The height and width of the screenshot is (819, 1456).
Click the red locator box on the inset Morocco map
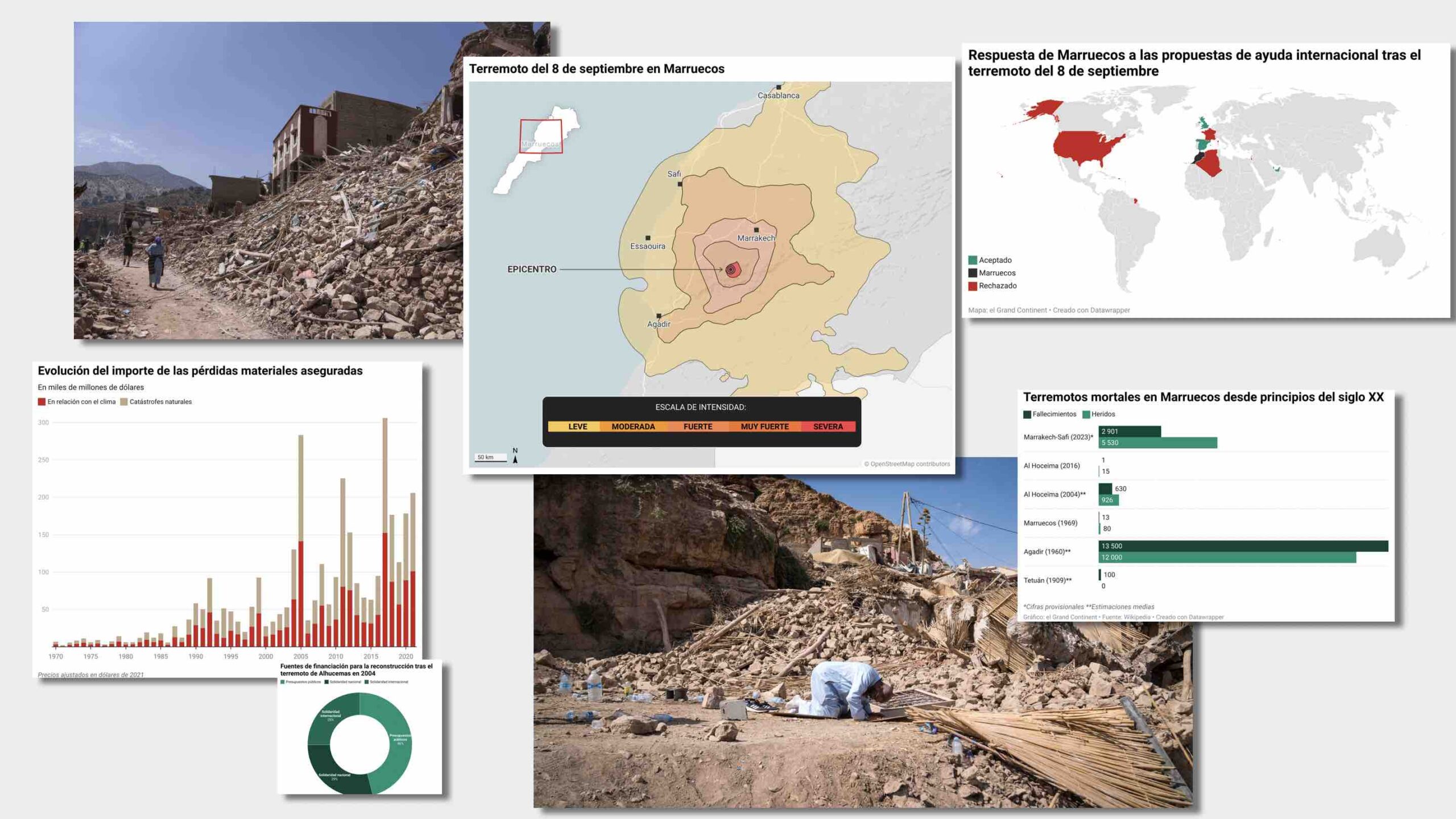tap(540, 135)
